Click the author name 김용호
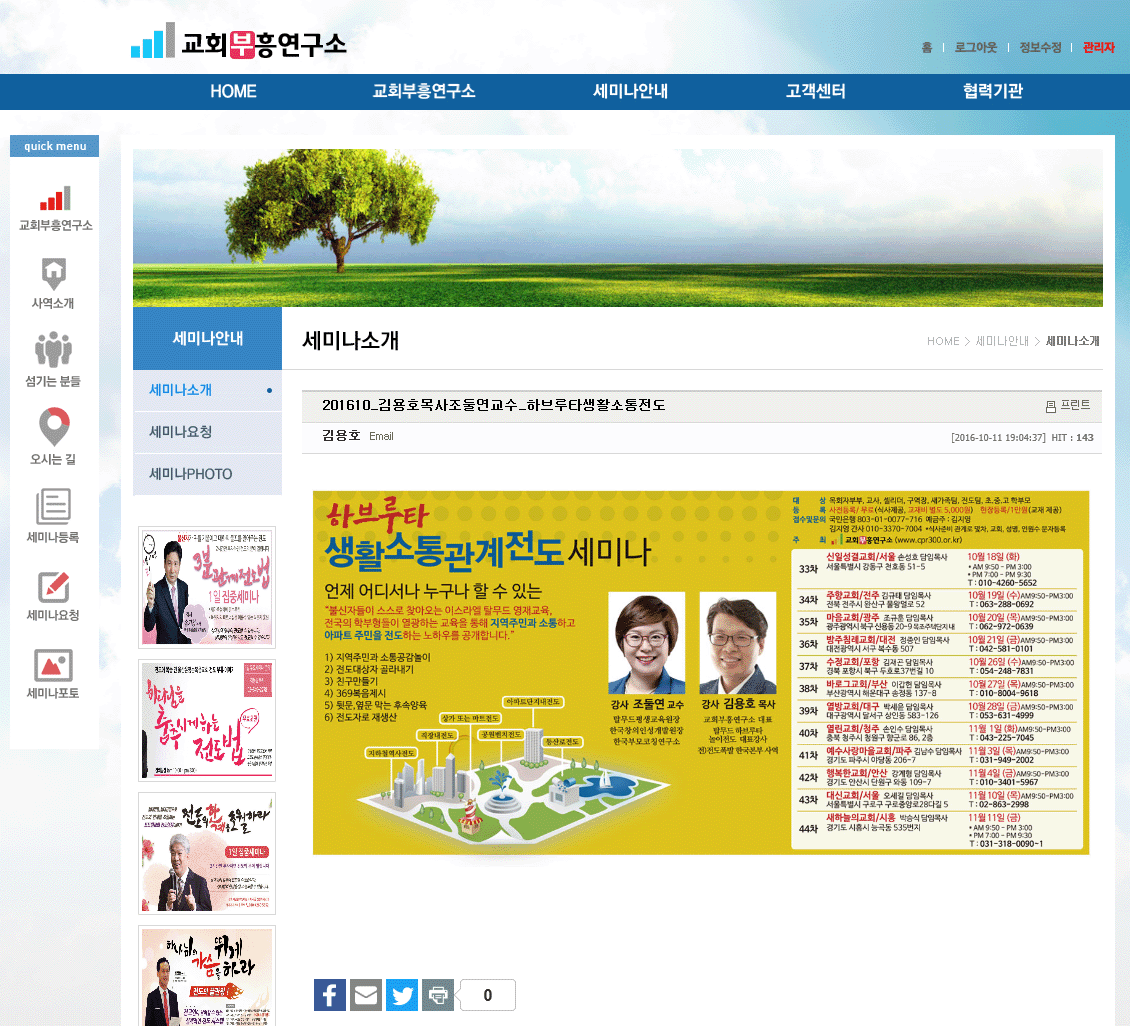The height and width of the screenshot is (1026, 1130). point(341,435)
